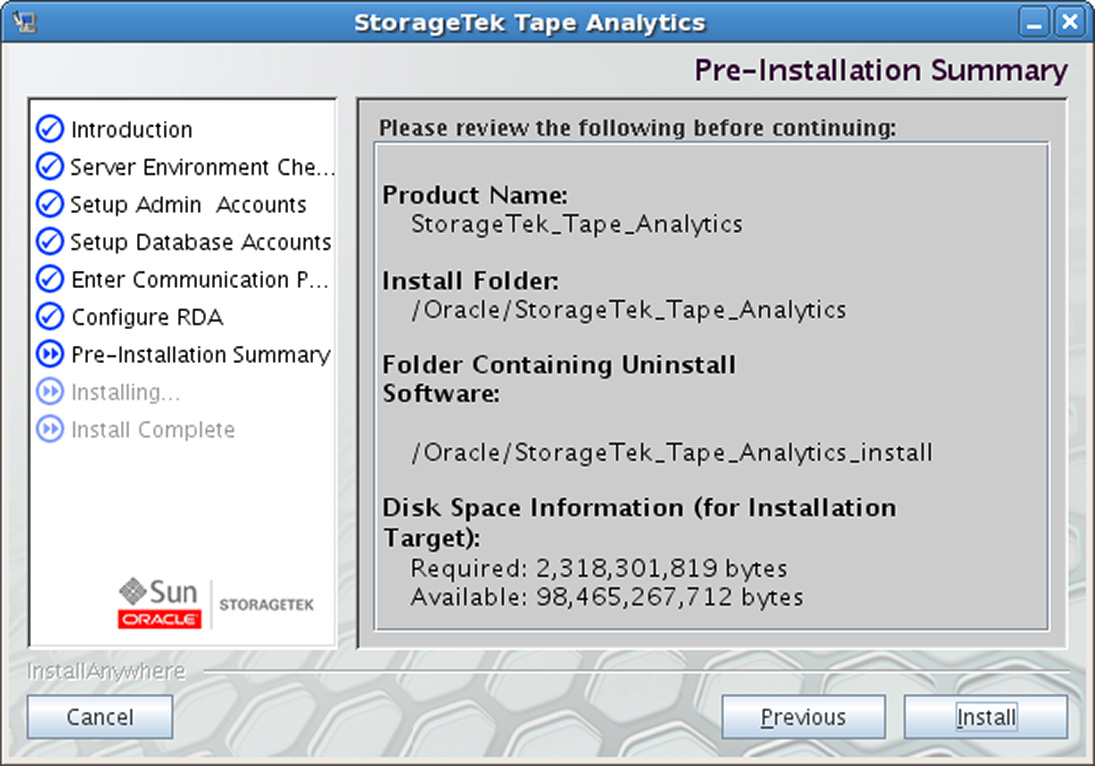Click the Introduction step checkmark icon
1095x766 pixels.
pos(50,129)
